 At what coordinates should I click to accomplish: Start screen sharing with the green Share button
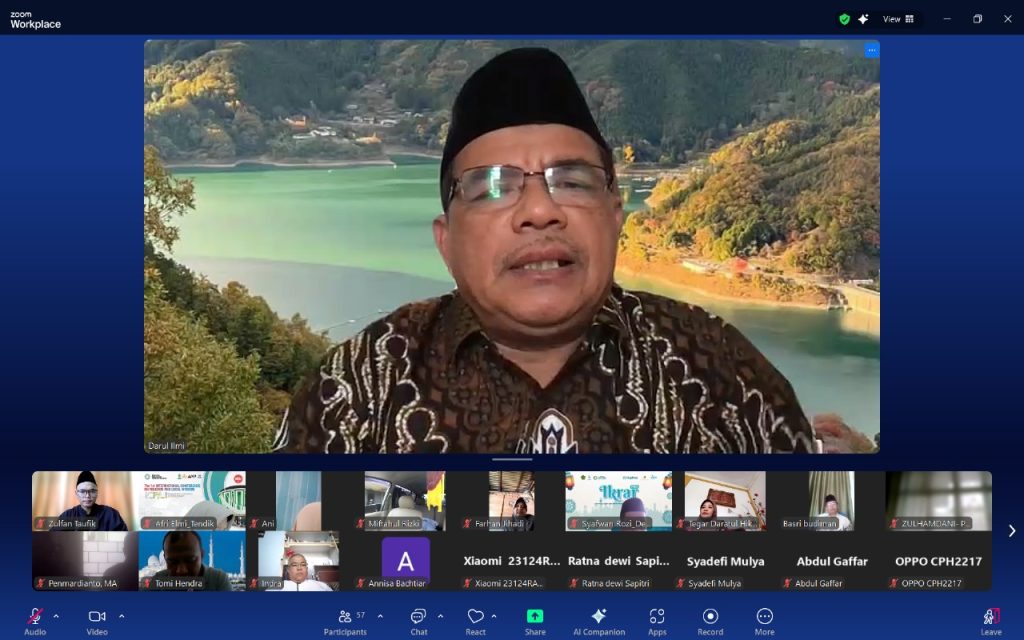[535, 617]
